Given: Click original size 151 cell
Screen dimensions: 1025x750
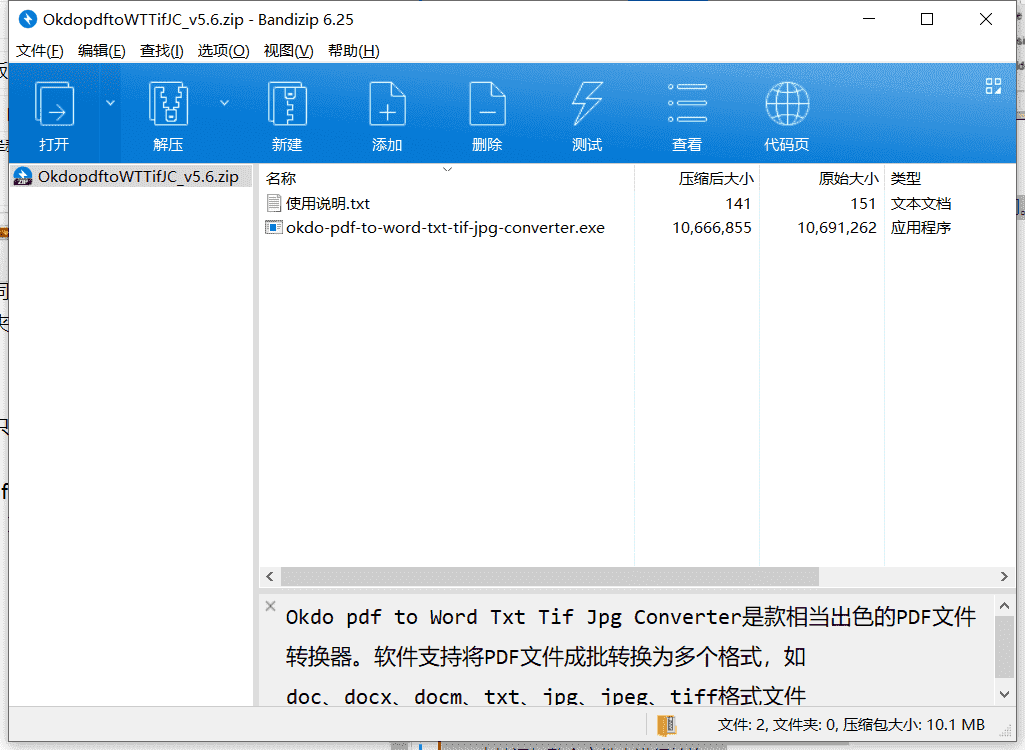Looking at the screenshot, I should tap(863, 203).
